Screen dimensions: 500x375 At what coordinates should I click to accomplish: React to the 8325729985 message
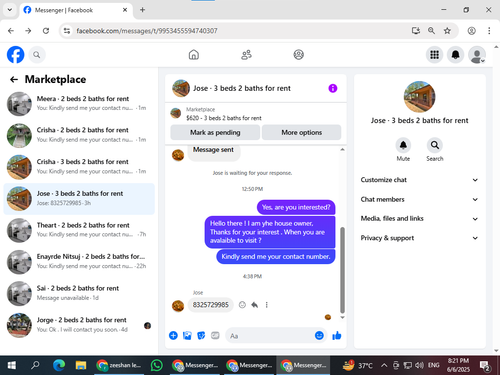coord(242,305)
